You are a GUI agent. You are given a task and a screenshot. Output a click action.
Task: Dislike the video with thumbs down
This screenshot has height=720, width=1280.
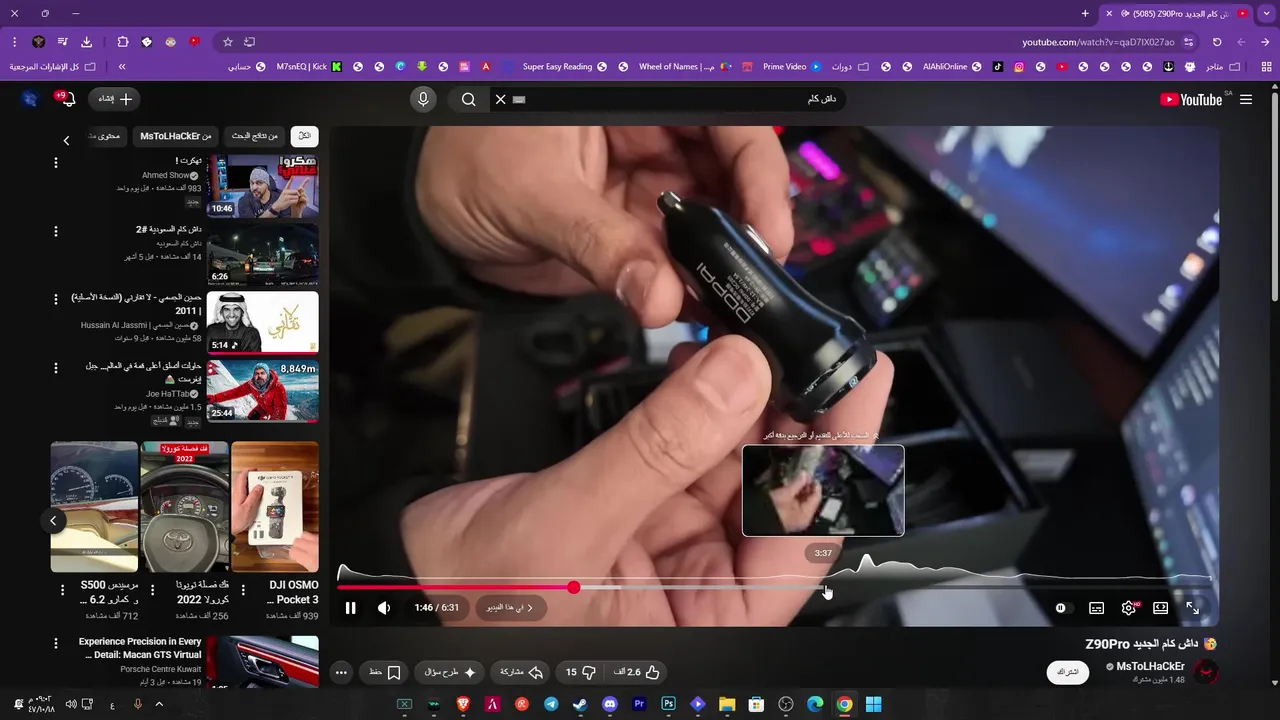[581, 672]
